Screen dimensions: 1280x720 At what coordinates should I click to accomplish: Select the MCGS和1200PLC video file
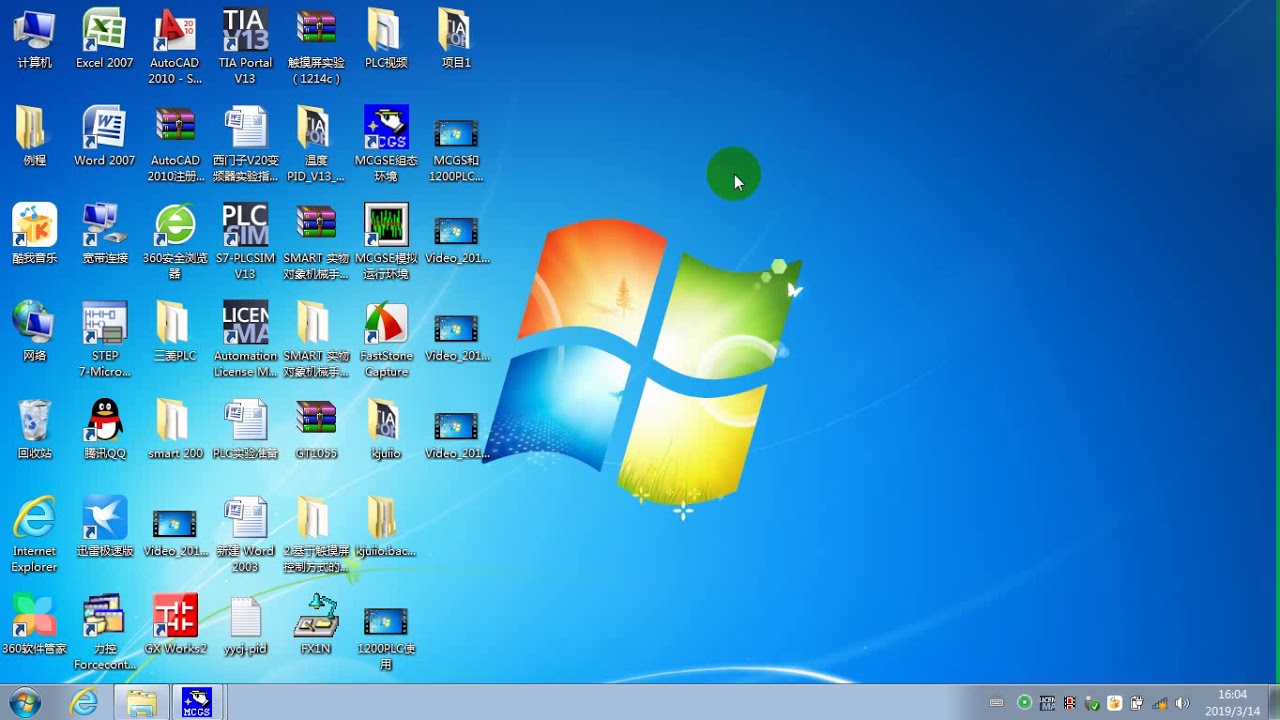[456, 150]
